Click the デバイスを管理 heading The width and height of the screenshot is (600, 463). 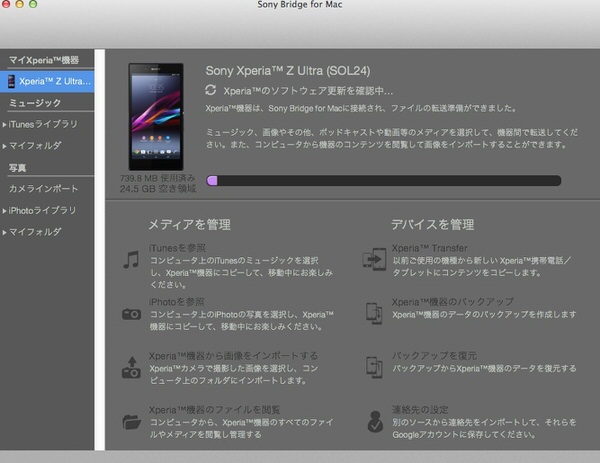(432, 224)
